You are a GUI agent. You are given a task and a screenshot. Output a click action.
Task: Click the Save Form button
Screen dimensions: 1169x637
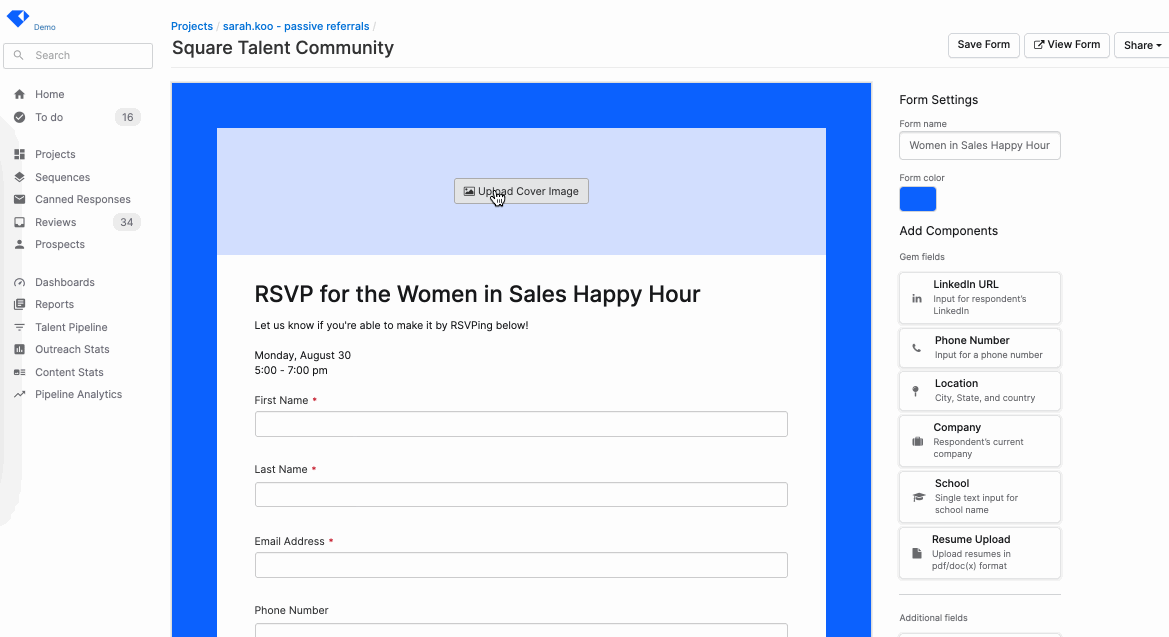(x=983, y=45)
